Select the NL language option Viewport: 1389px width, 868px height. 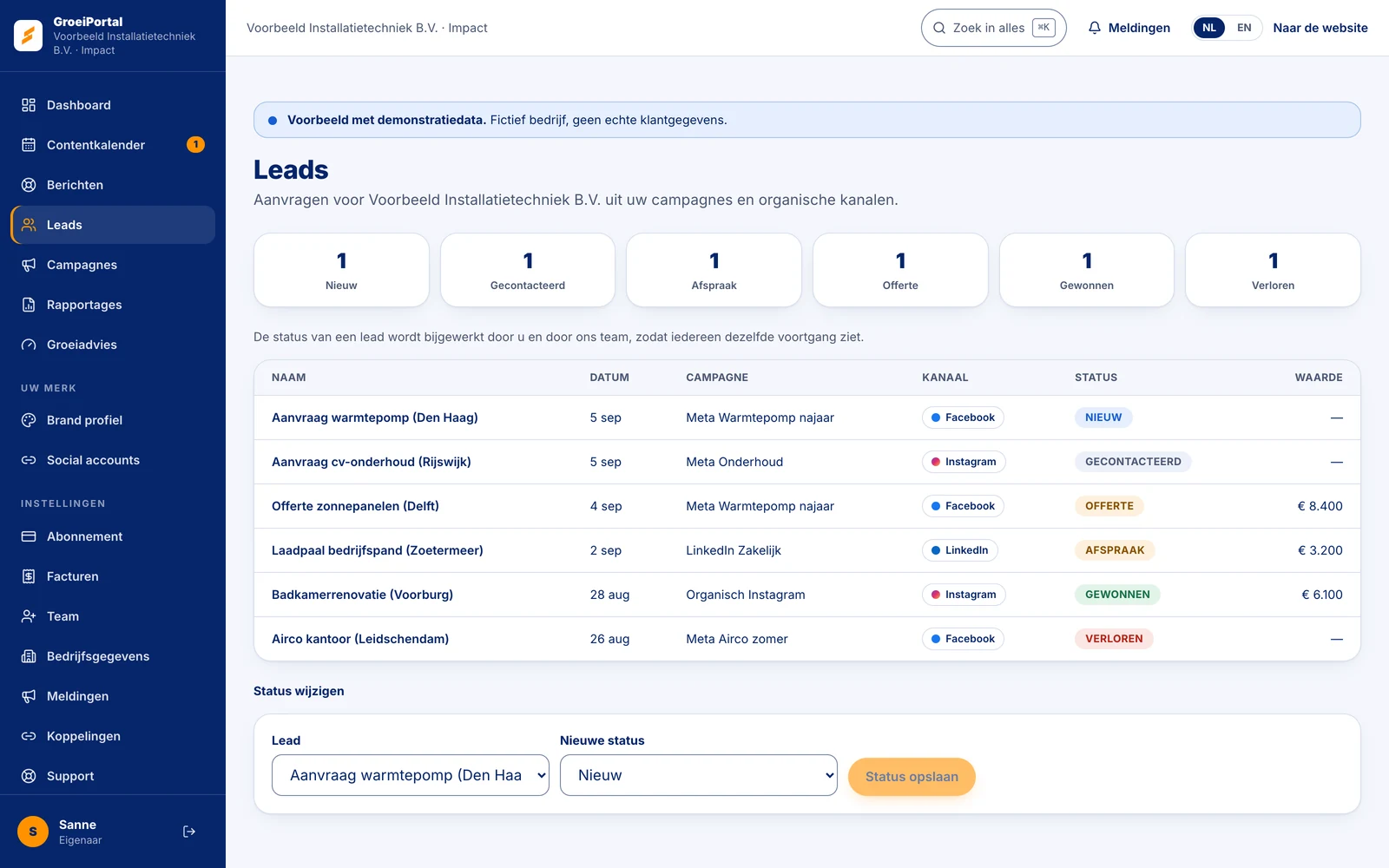pos(1209,28)
